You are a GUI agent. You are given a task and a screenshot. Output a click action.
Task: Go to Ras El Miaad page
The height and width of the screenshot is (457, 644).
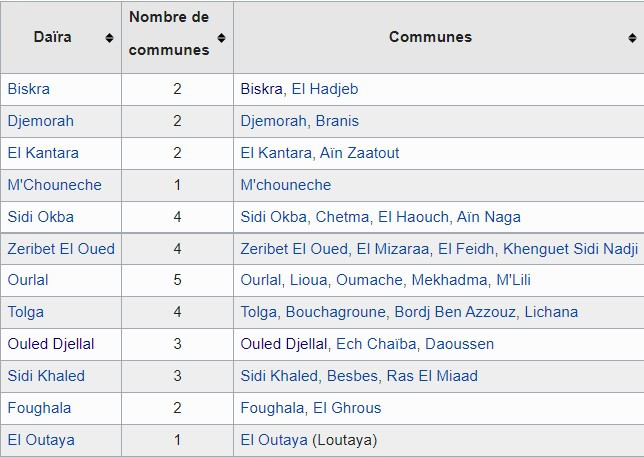(x=432, y=376)
